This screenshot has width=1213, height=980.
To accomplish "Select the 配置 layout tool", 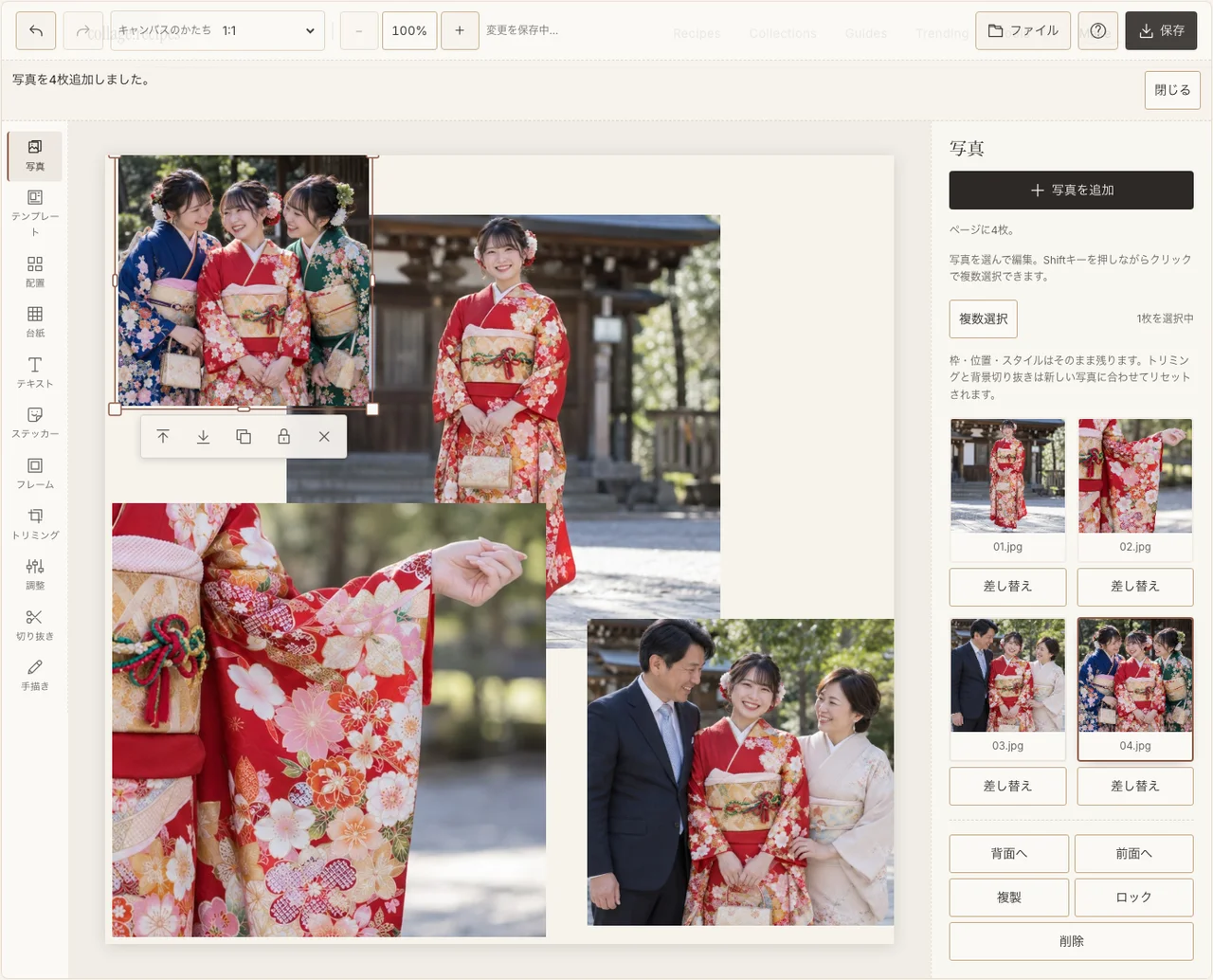I will (x=35, y=271).
